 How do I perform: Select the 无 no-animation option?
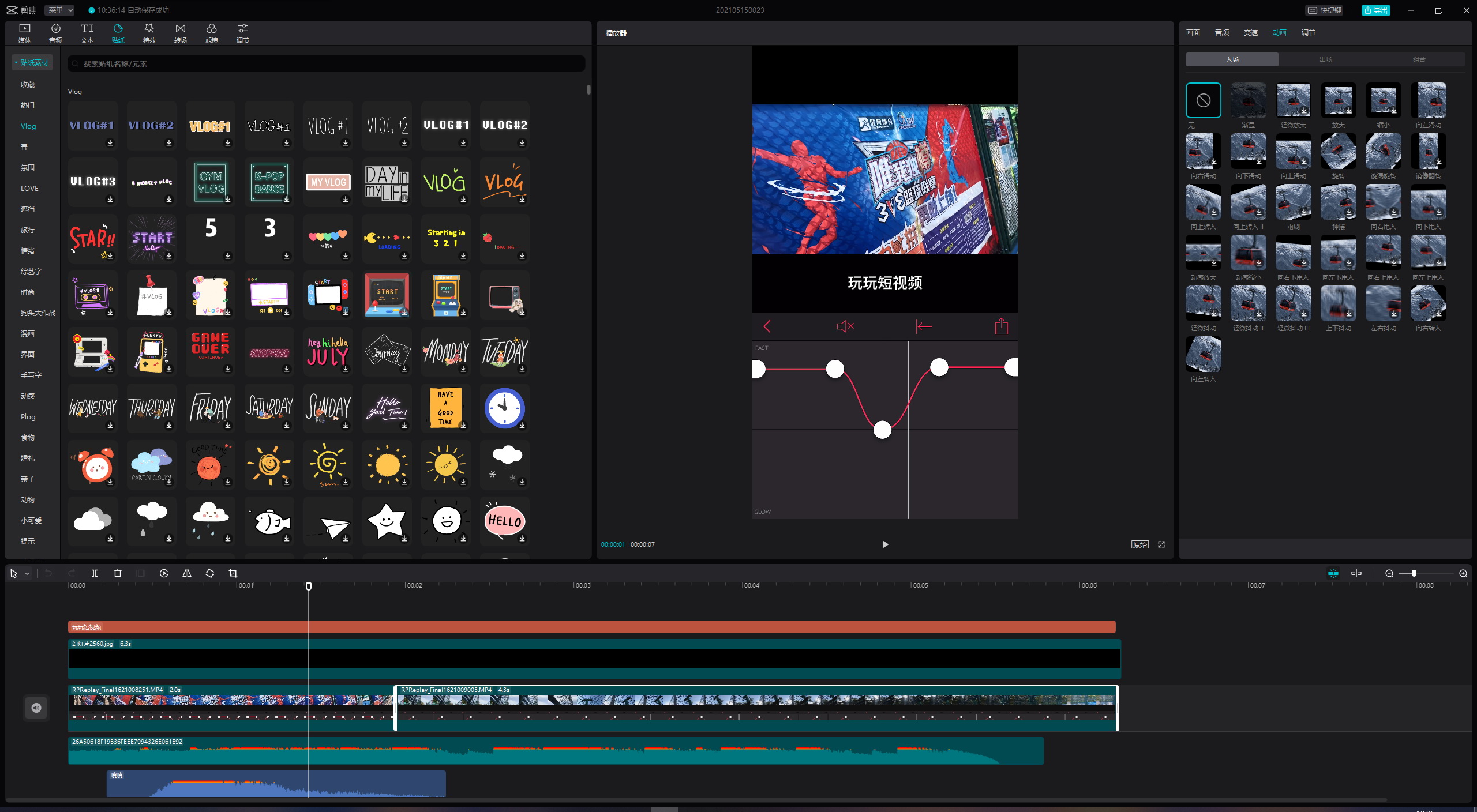point(1204,100)
